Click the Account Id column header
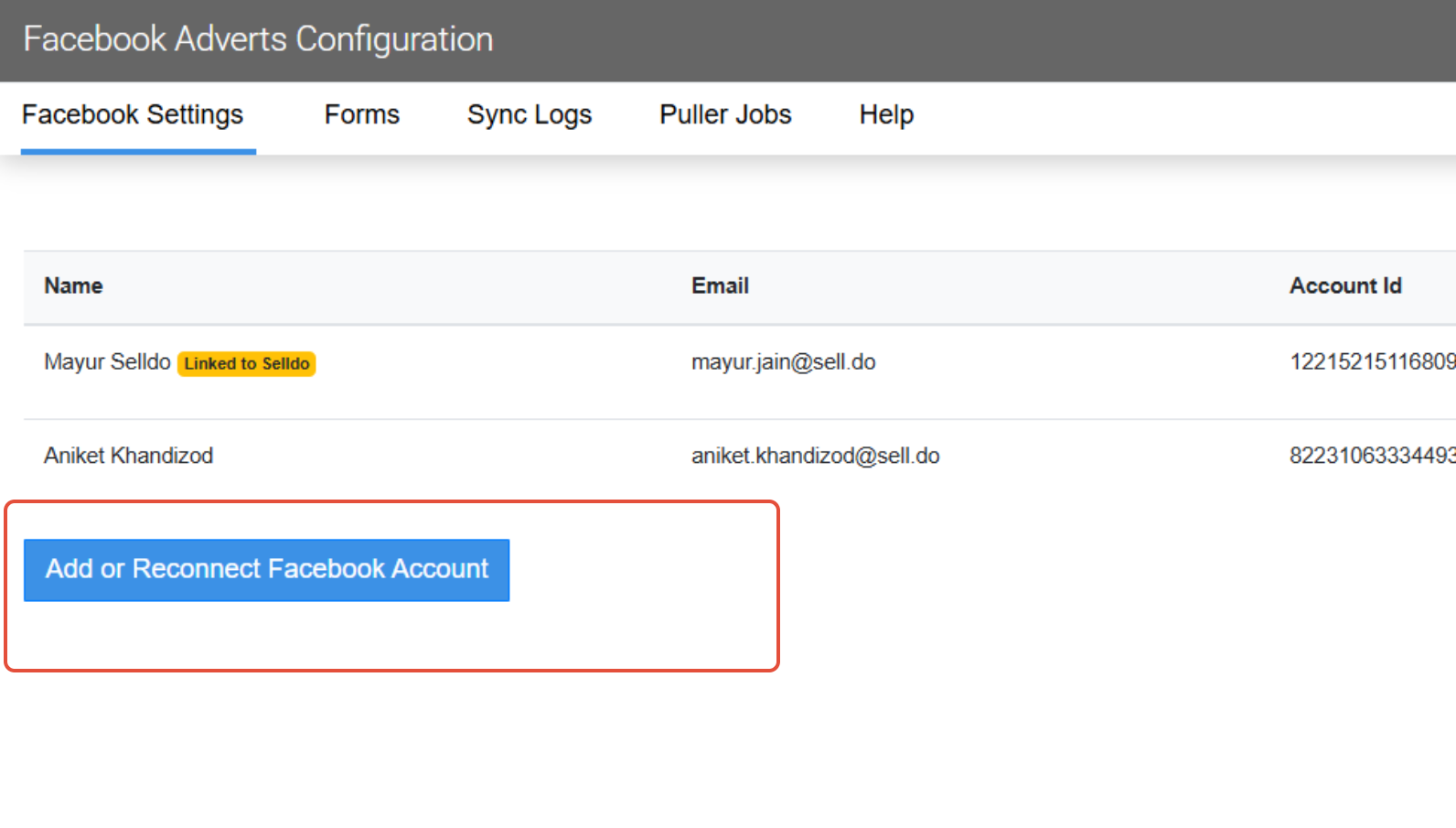 point(1345,286)
